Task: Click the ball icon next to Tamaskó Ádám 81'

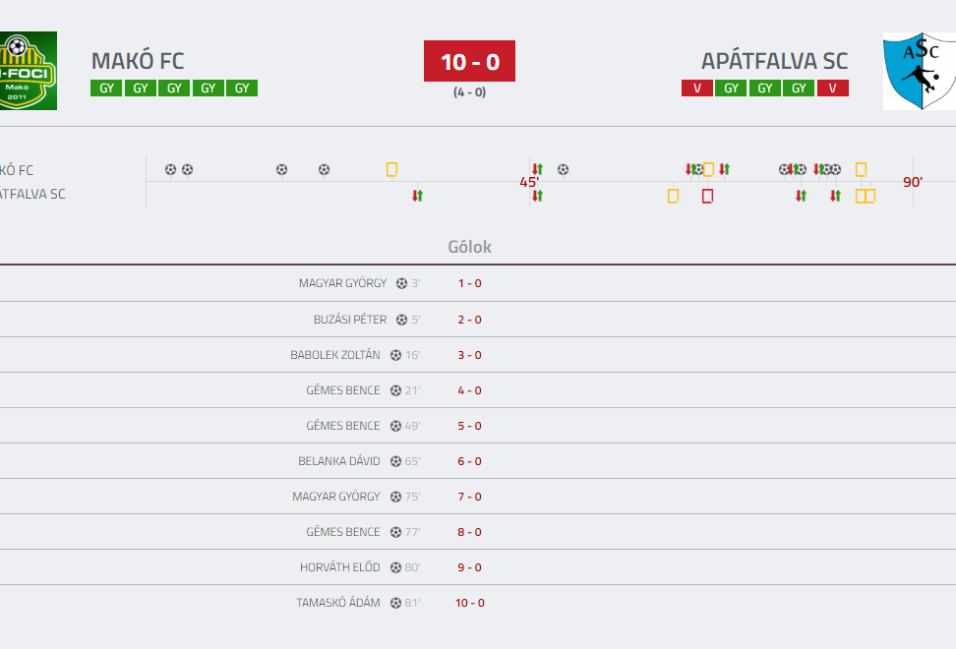Action: 396,603
